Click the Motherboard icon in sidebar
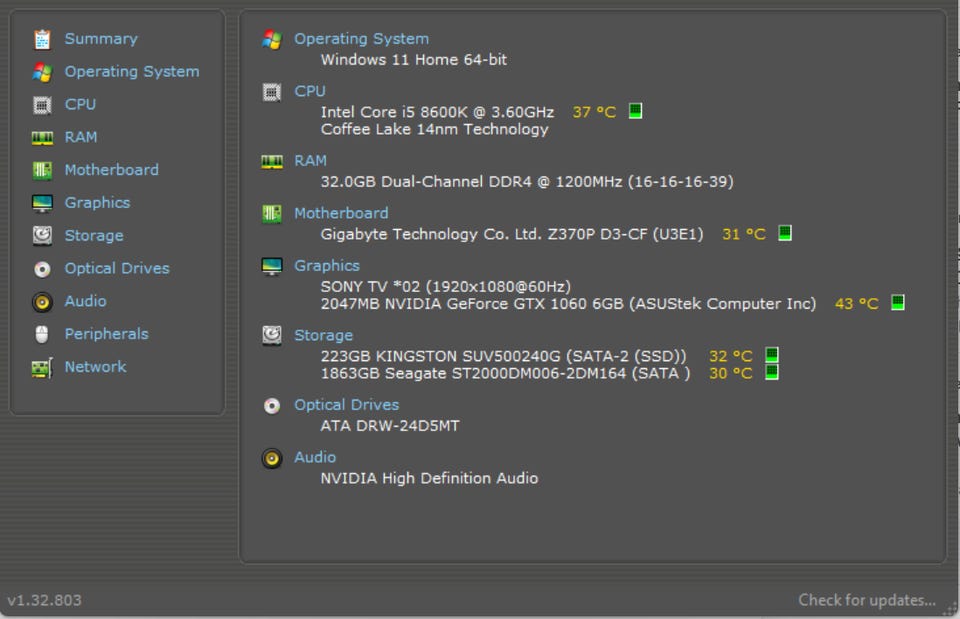The height and width of the screenshot is (619, 960). [x=42, y=170]
